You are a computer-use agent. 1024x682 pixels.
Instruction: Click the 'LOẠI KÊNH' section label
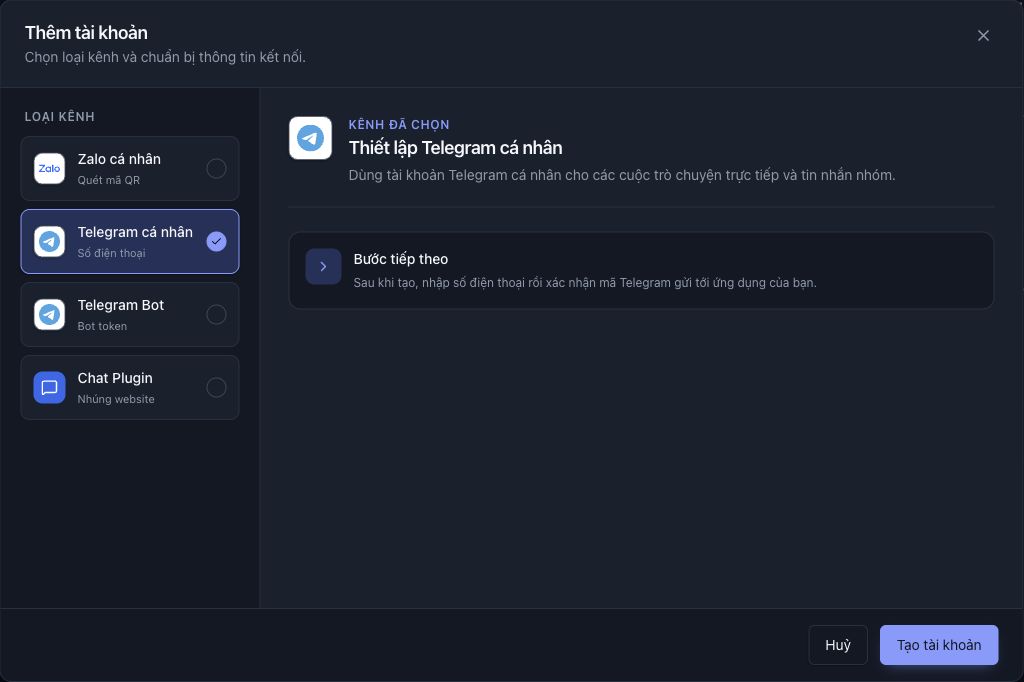59,117
